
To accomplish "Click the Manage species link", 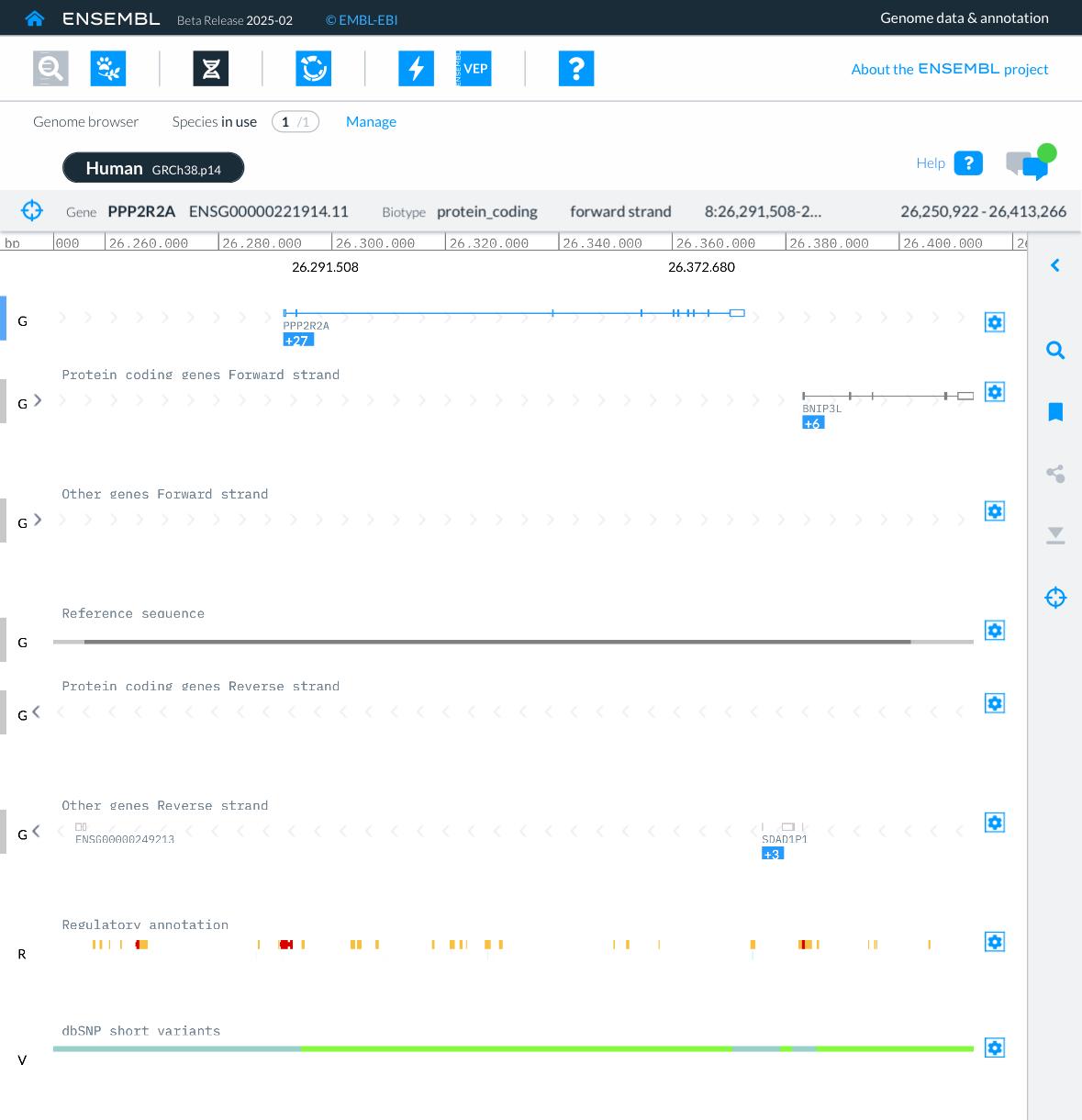I will click(371, 122).
